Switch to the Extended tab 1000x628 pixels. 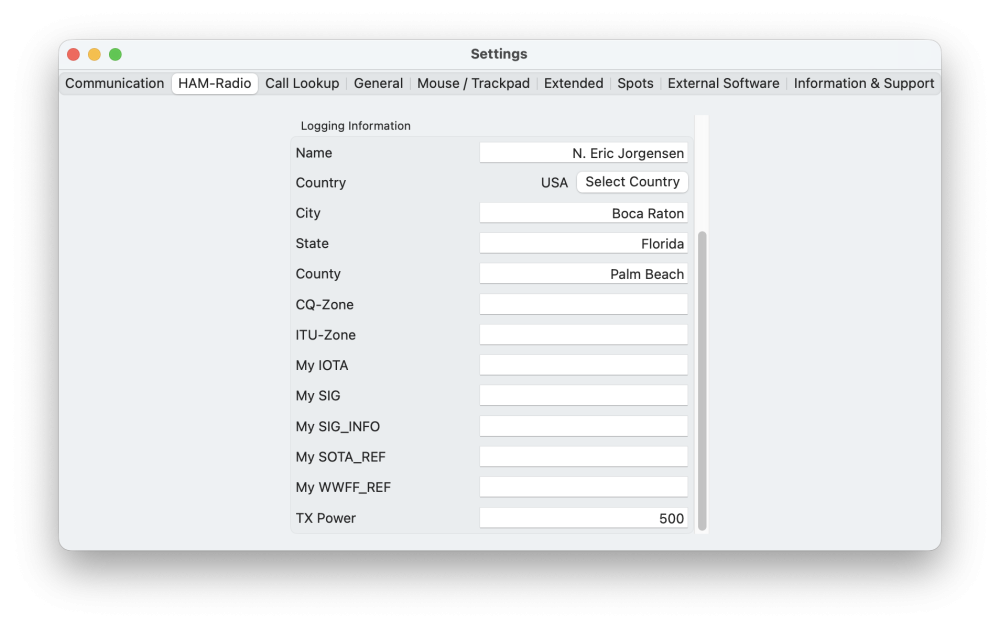(573, 83)
